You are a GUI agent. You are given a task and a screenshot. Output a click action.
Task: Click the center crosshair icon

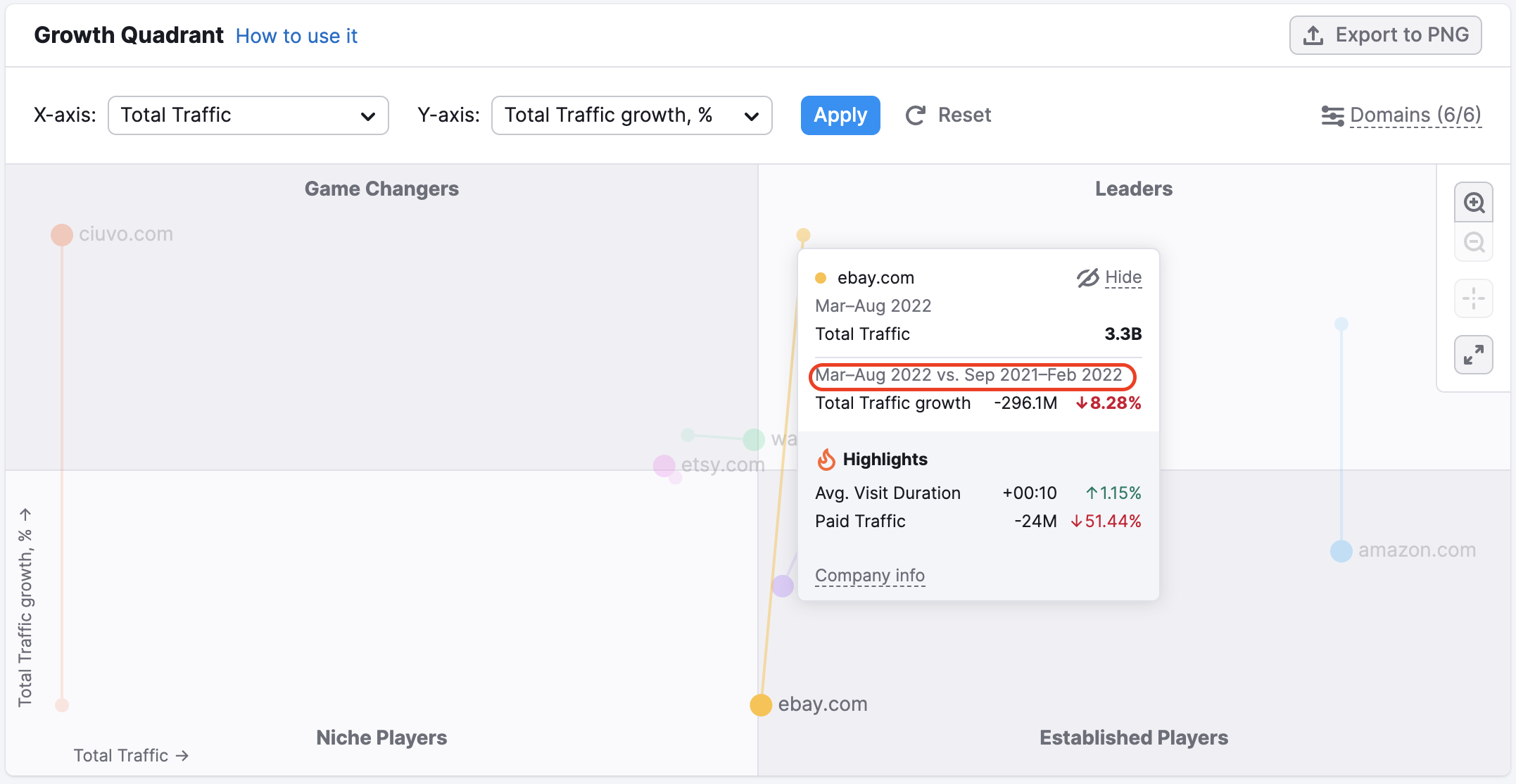(1474, 298)
